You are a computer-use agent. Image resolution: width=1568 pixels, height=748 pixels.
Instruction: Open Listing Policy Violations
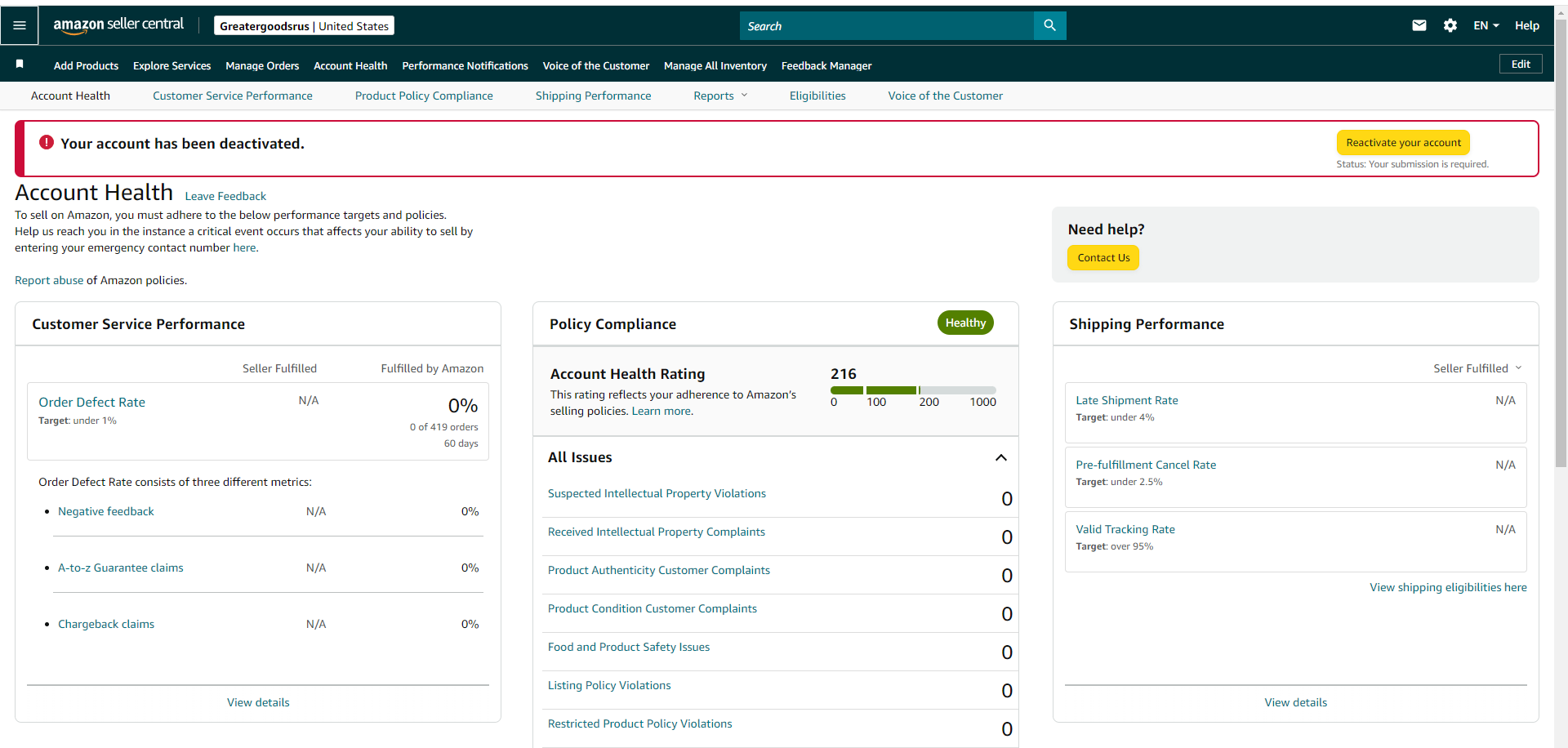pos(608,685)
